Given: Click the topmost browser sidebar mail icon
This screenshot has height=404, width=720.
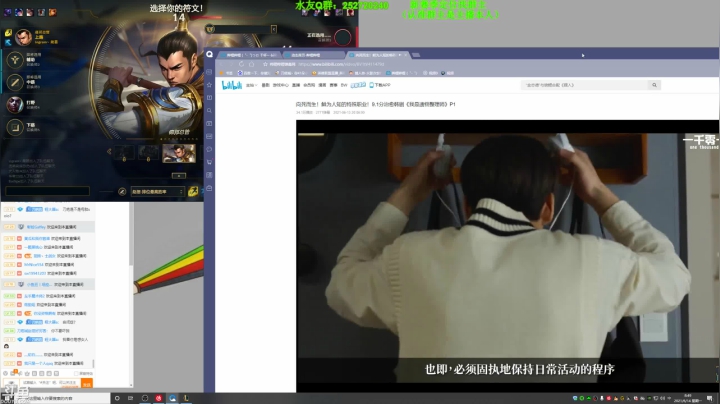Looking at the screenshot, I should tap(209, 72).
